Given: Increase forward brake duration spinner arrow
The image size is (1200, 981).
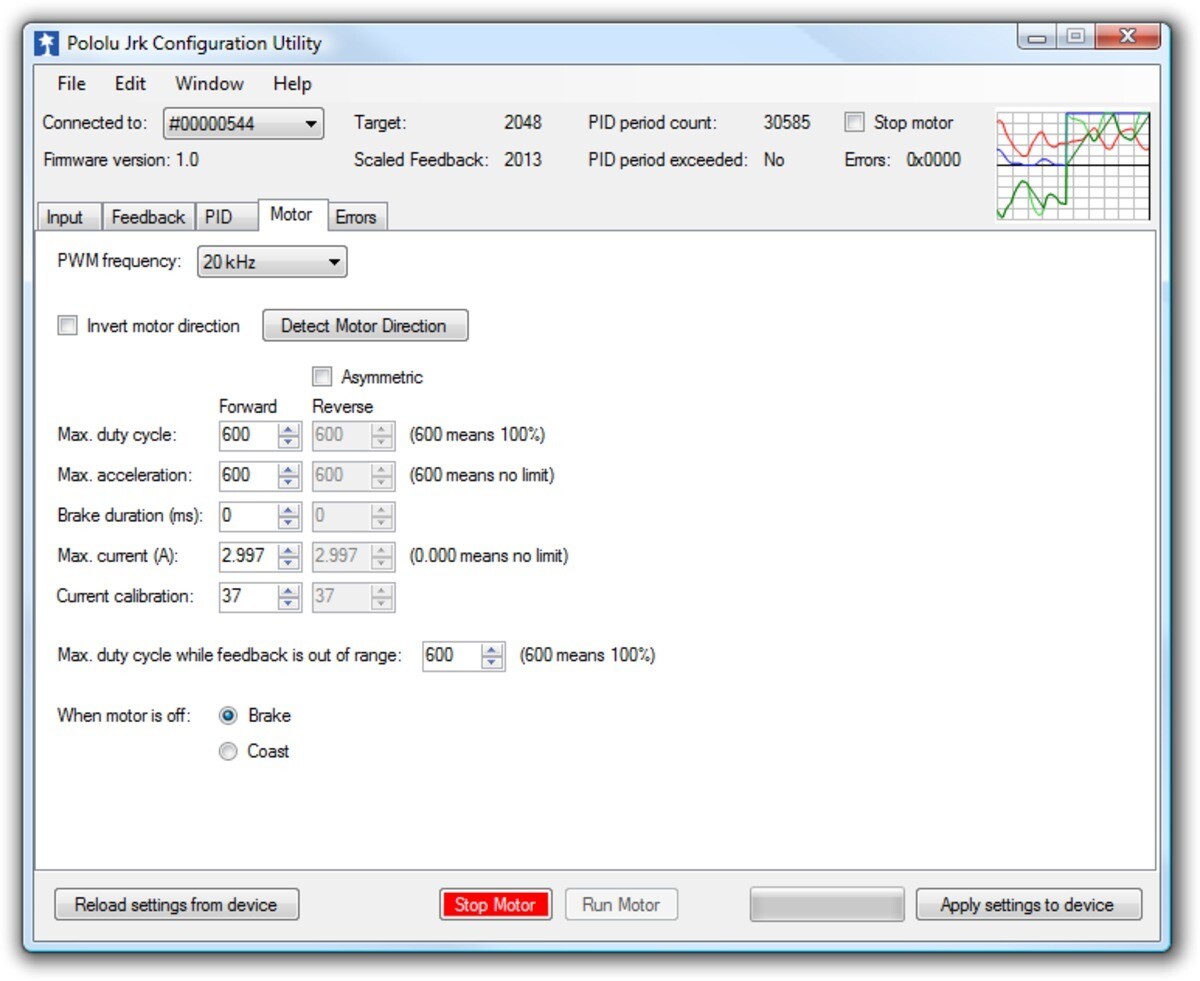Looking at the screenshot, I should pos(289,509).
